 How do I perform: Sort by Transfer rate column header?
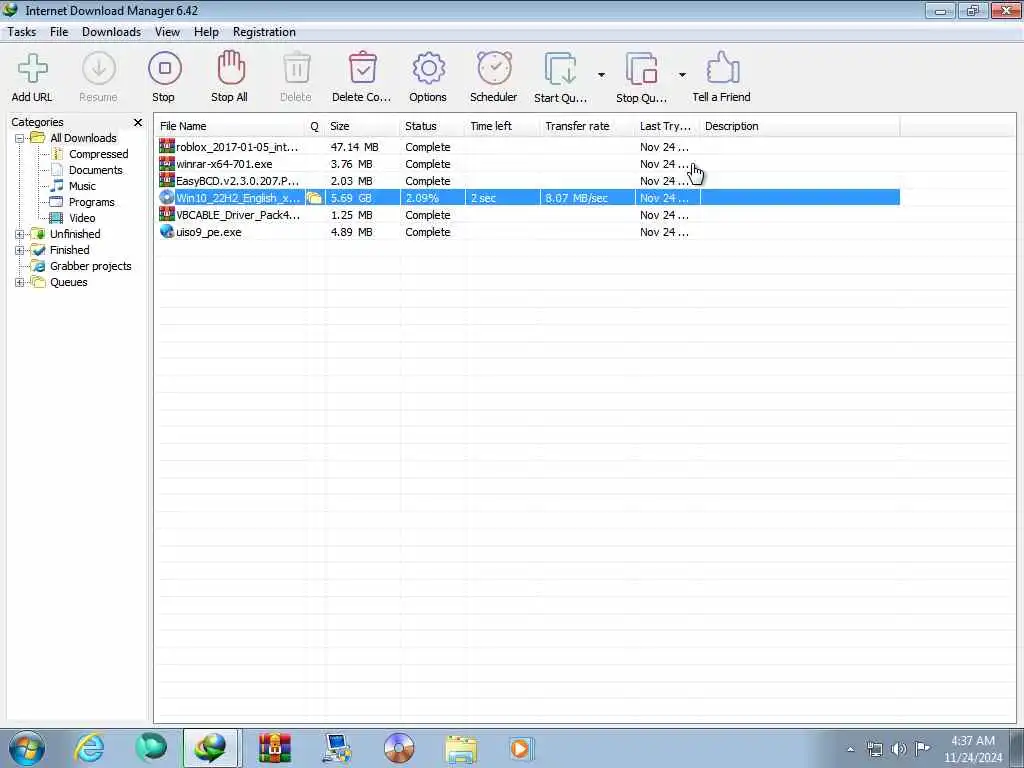[x=588, y=126]
